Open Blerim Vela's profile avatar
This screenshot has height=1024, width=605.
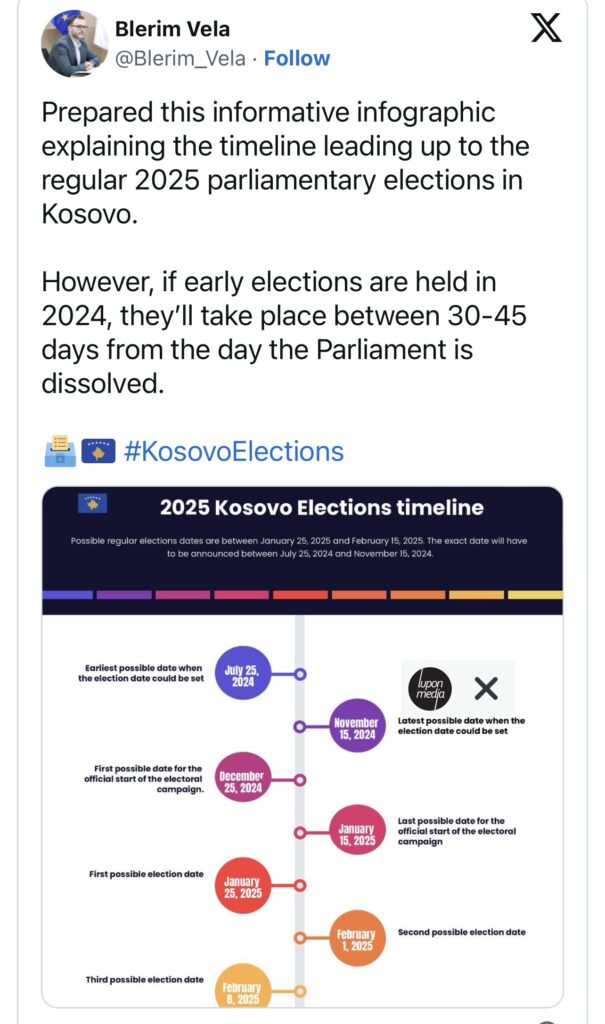[x=74, y=43]
